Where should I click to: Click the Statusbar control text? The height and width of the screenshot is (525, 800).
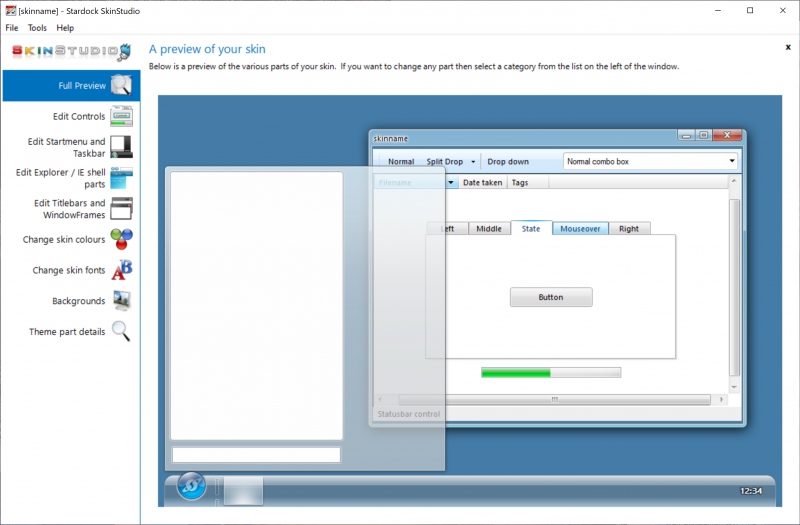coord(409,414)
